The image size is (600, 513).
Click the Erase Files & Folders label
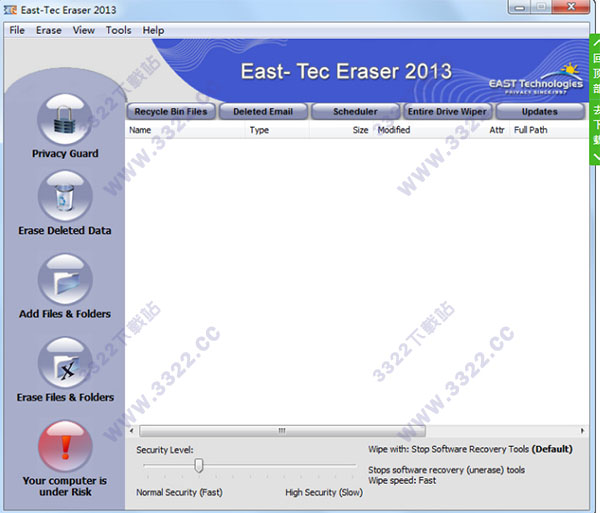coord(65,397)
